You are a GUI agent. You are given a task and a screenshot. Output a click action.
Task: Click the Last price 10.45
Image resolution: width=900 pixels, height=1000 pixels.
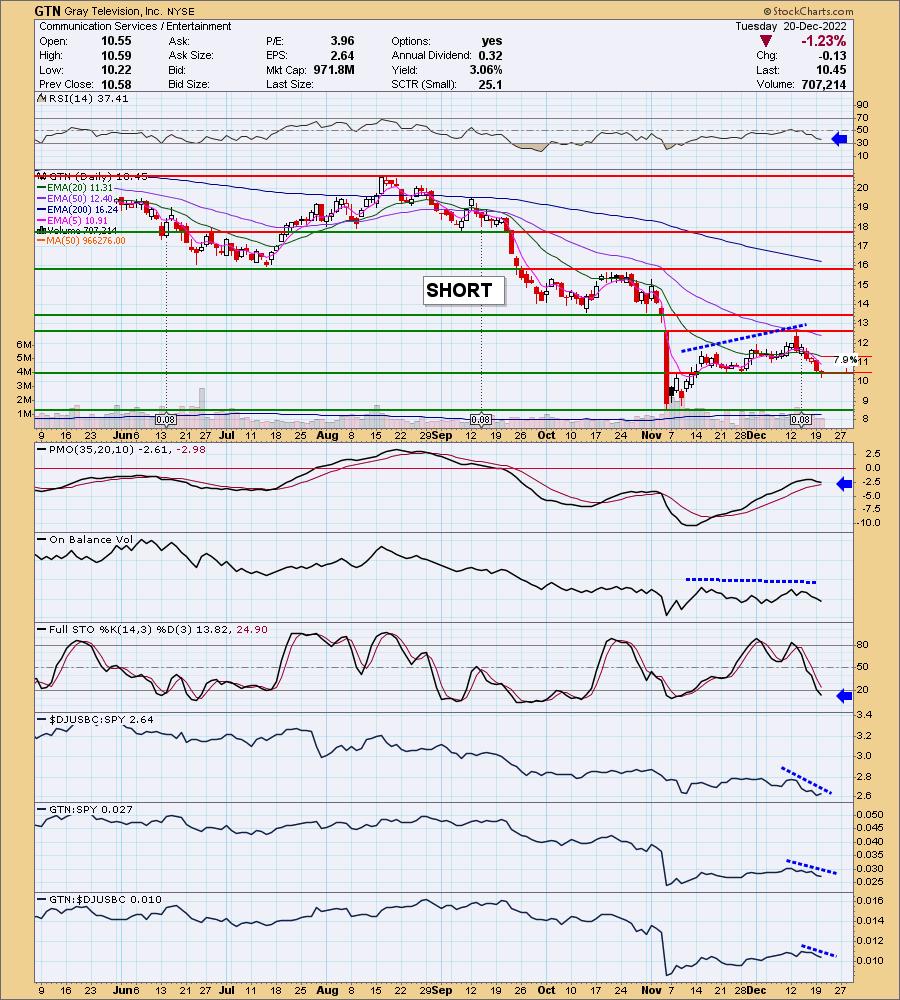(x=832, y=70)
